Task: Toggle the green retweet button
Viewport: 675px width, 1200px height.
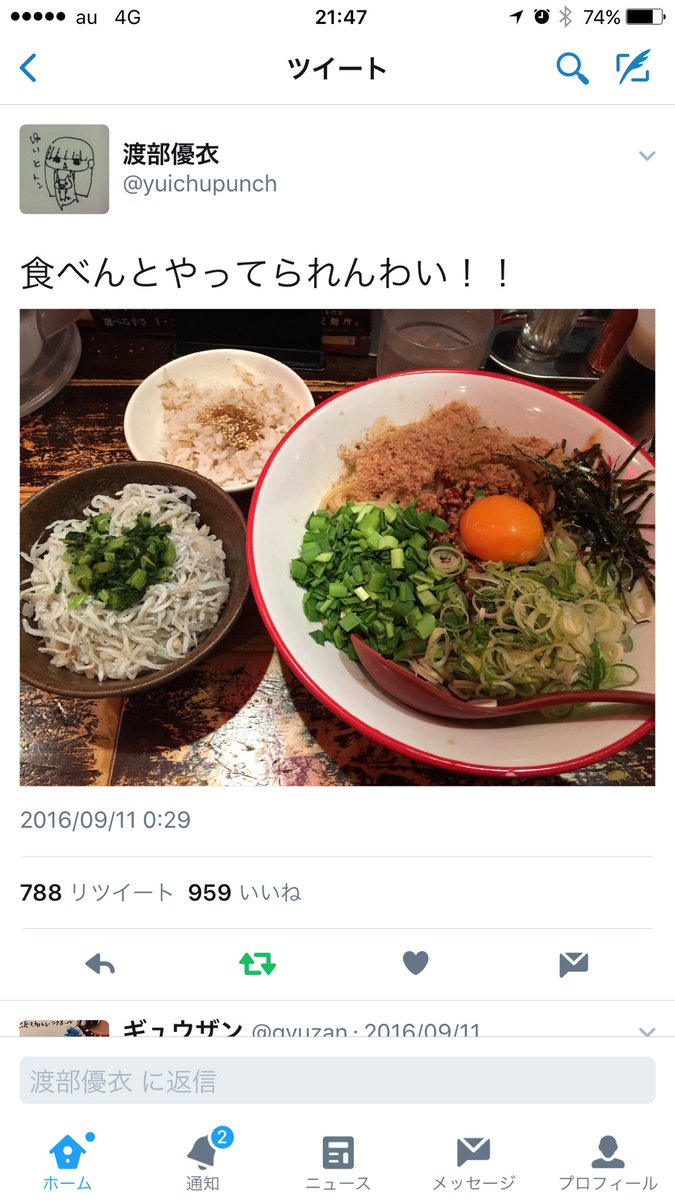Action: (x=257, y=964)
